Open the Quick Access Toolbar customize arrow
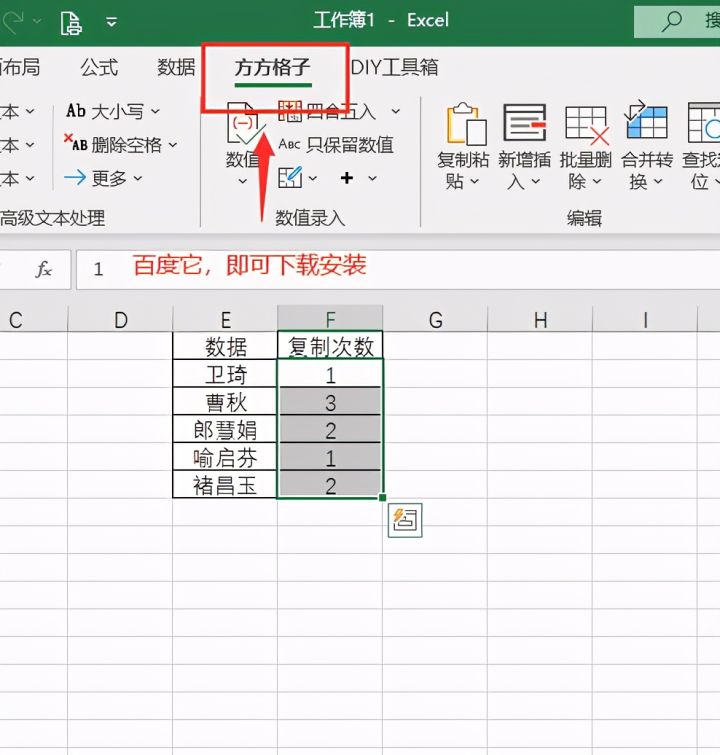720x755 pixels. click(x=112, y=22)
